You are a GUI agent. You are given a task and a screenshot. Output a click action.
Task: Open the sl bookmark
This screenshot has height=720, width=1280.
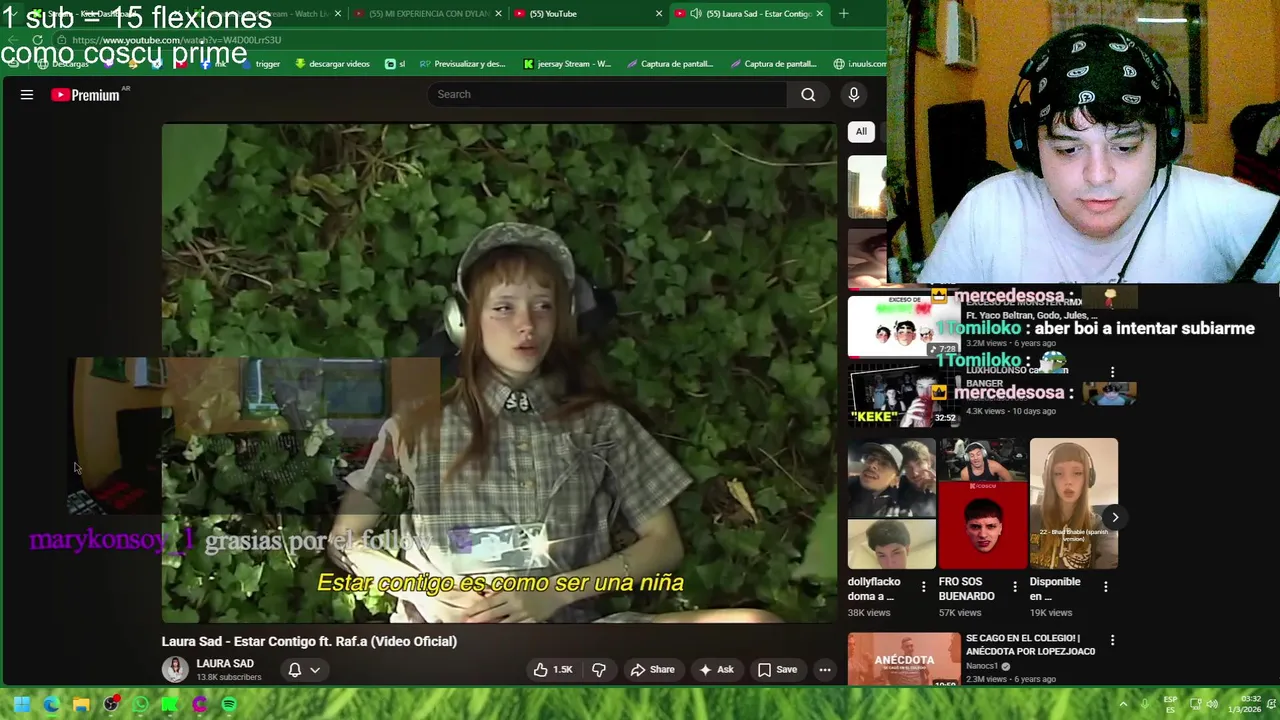pos(395,64)
